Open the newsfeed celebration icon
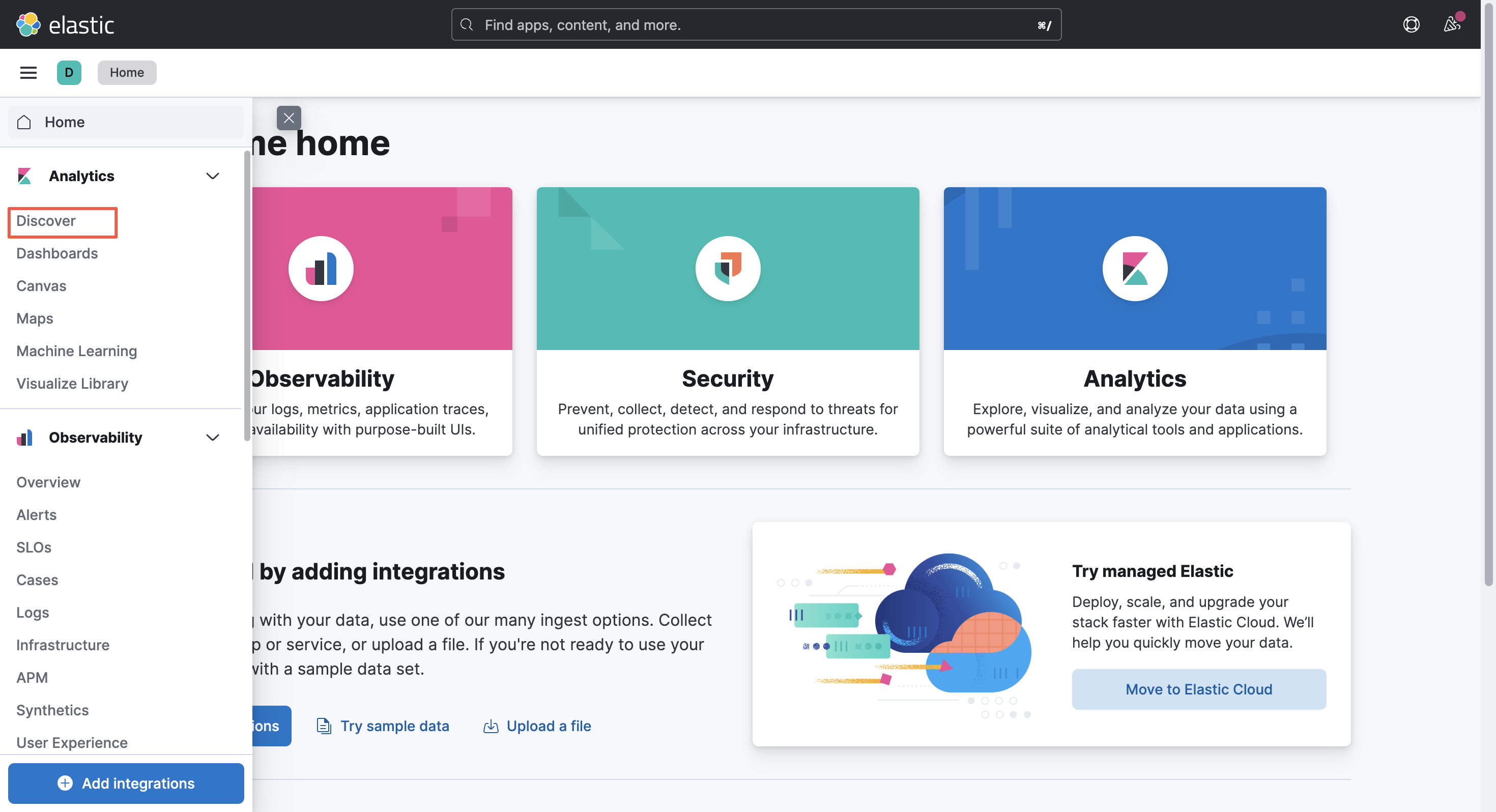 [1452, 24]
